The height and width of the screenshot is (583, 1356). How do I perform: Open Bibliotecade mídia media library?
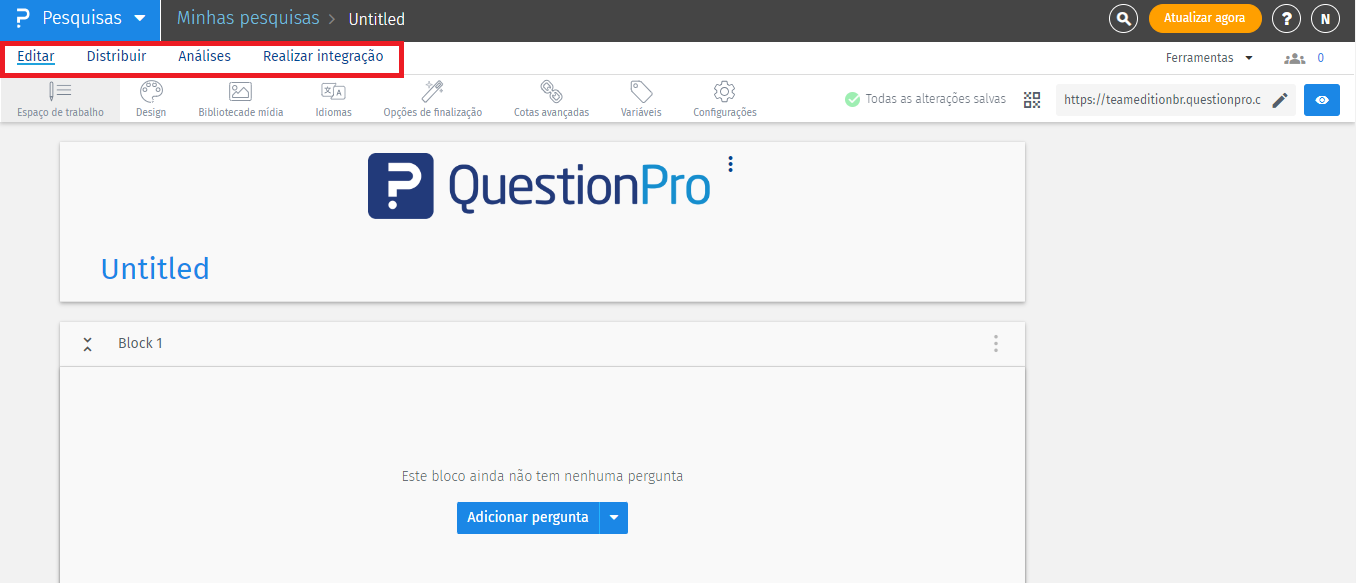(240, 99)
